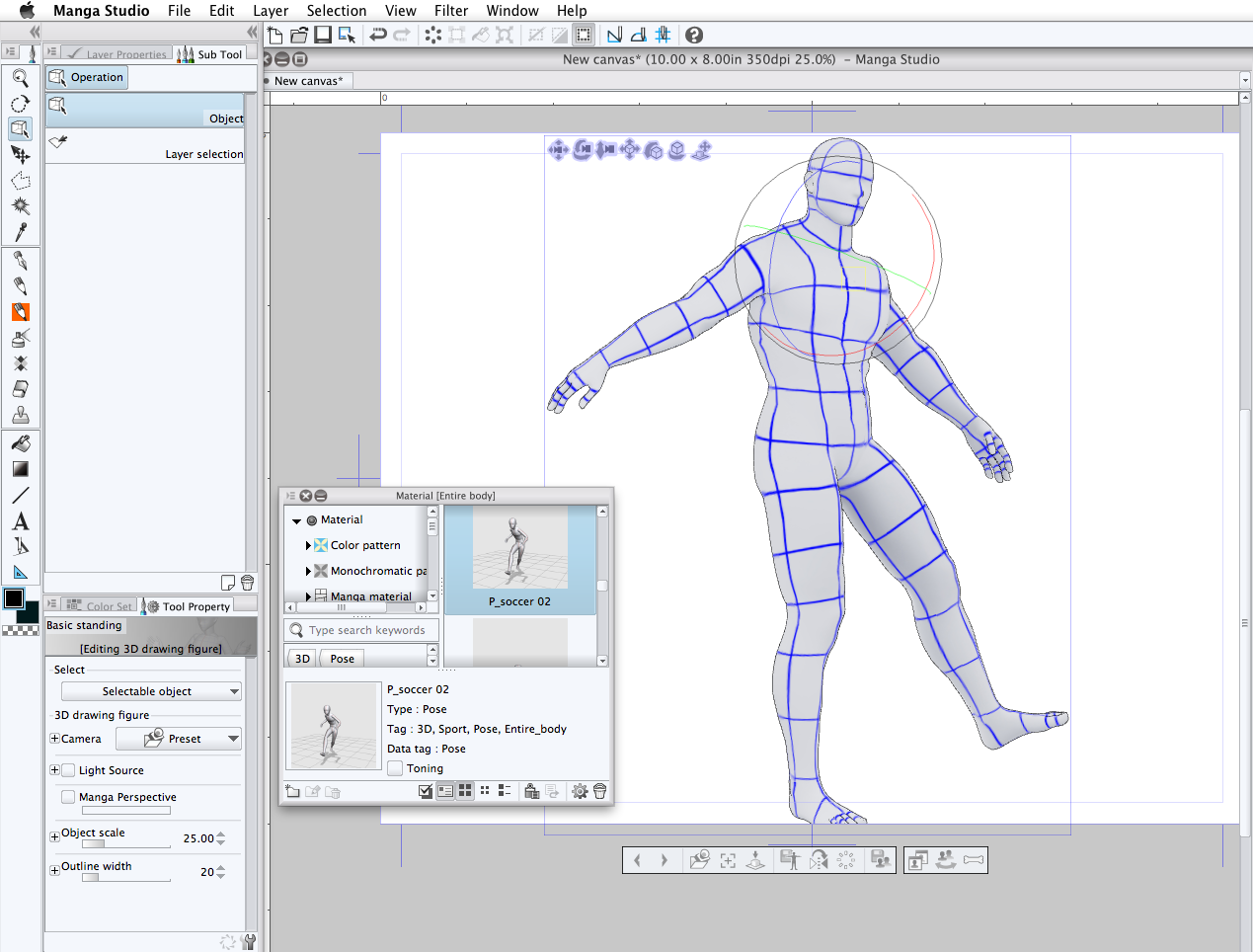Click the Type search keywords field
This screenshot has height=952, width=1253.
coord(366,630)
